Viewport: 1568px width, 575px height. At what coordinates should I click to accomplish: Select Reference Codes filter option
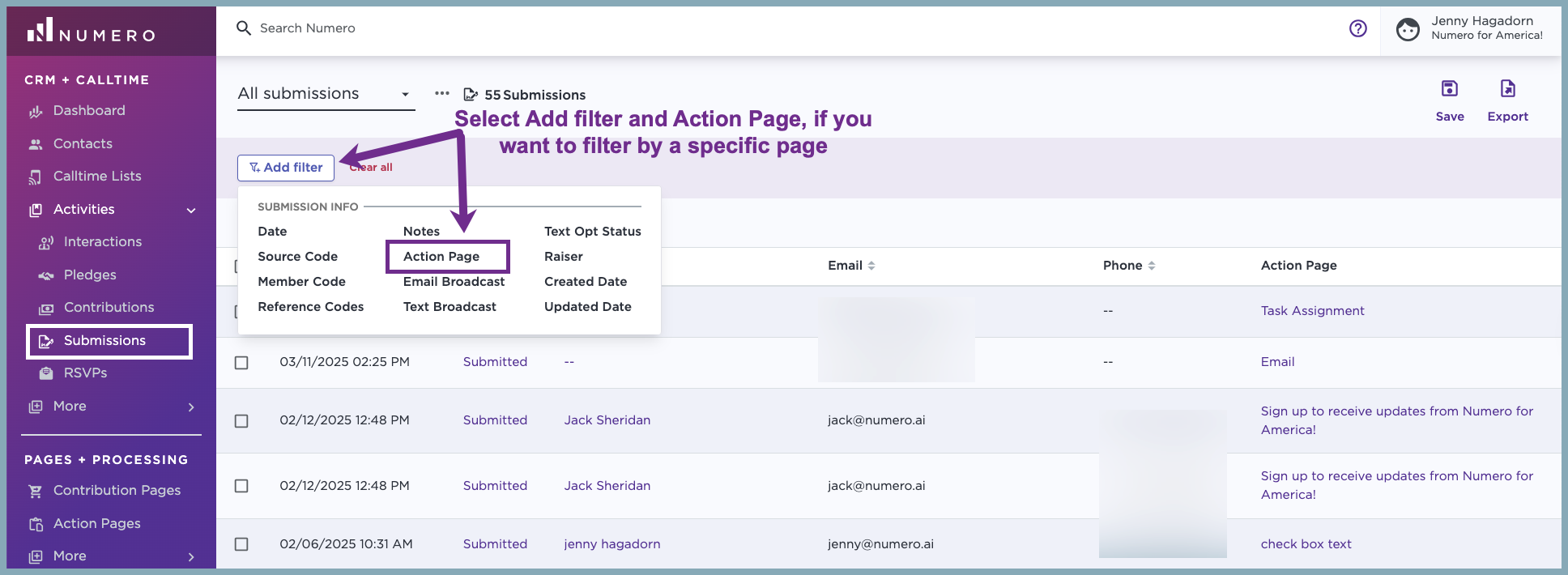tap(310, 307)
